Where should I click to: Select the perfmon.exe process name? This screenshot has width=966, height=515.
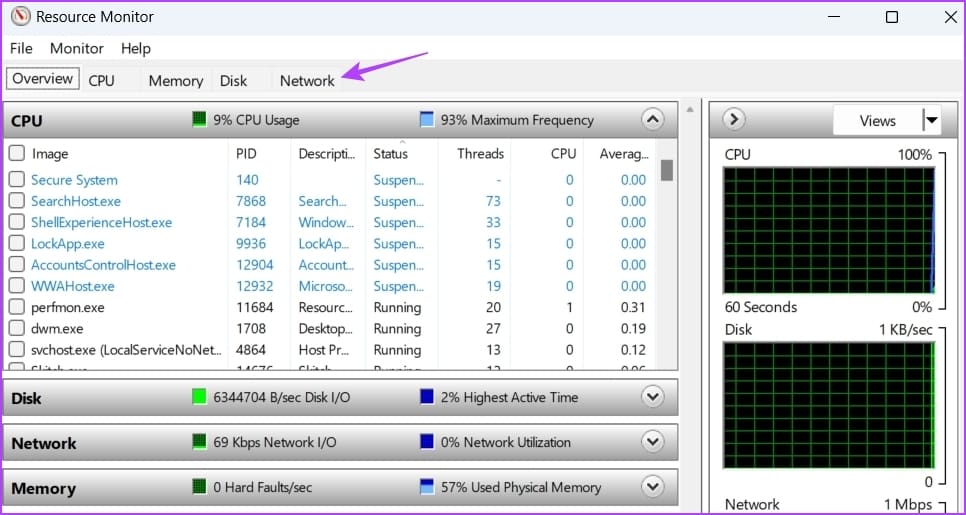pyautogui.click(x=68, y=307)
